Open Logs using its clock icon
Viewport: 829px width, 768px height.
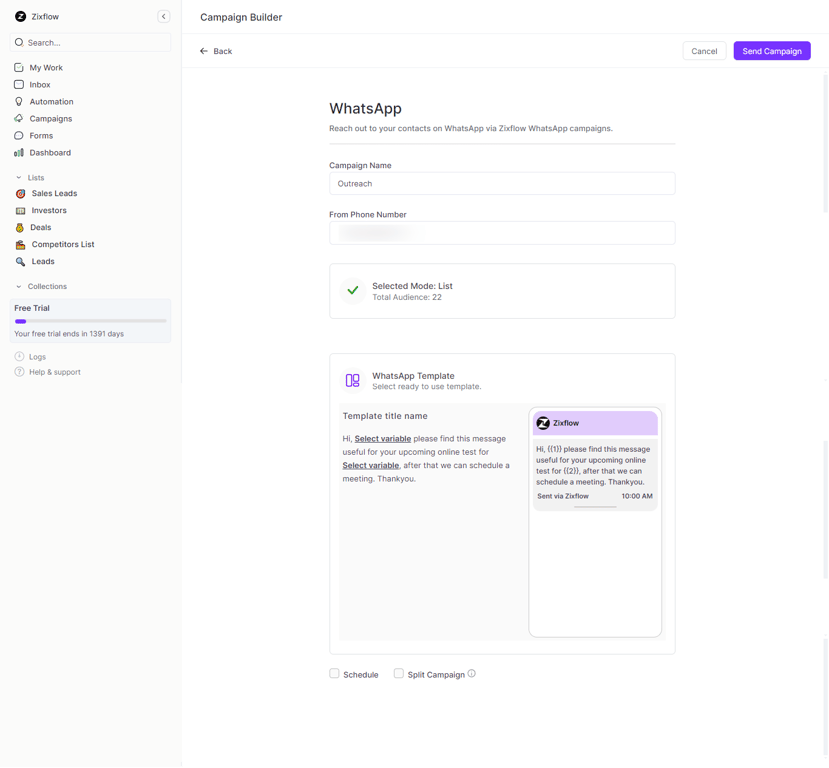18,356
